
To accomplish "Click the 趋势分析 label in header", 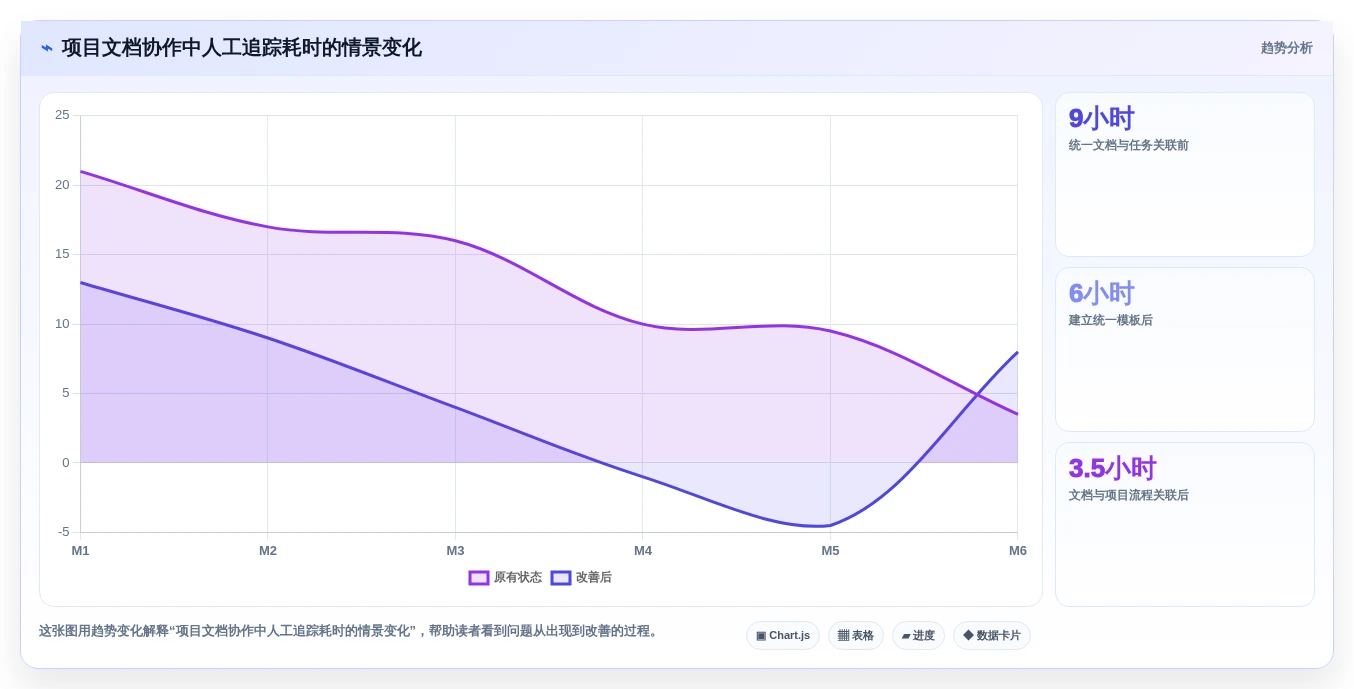I will click(1286, 48).
